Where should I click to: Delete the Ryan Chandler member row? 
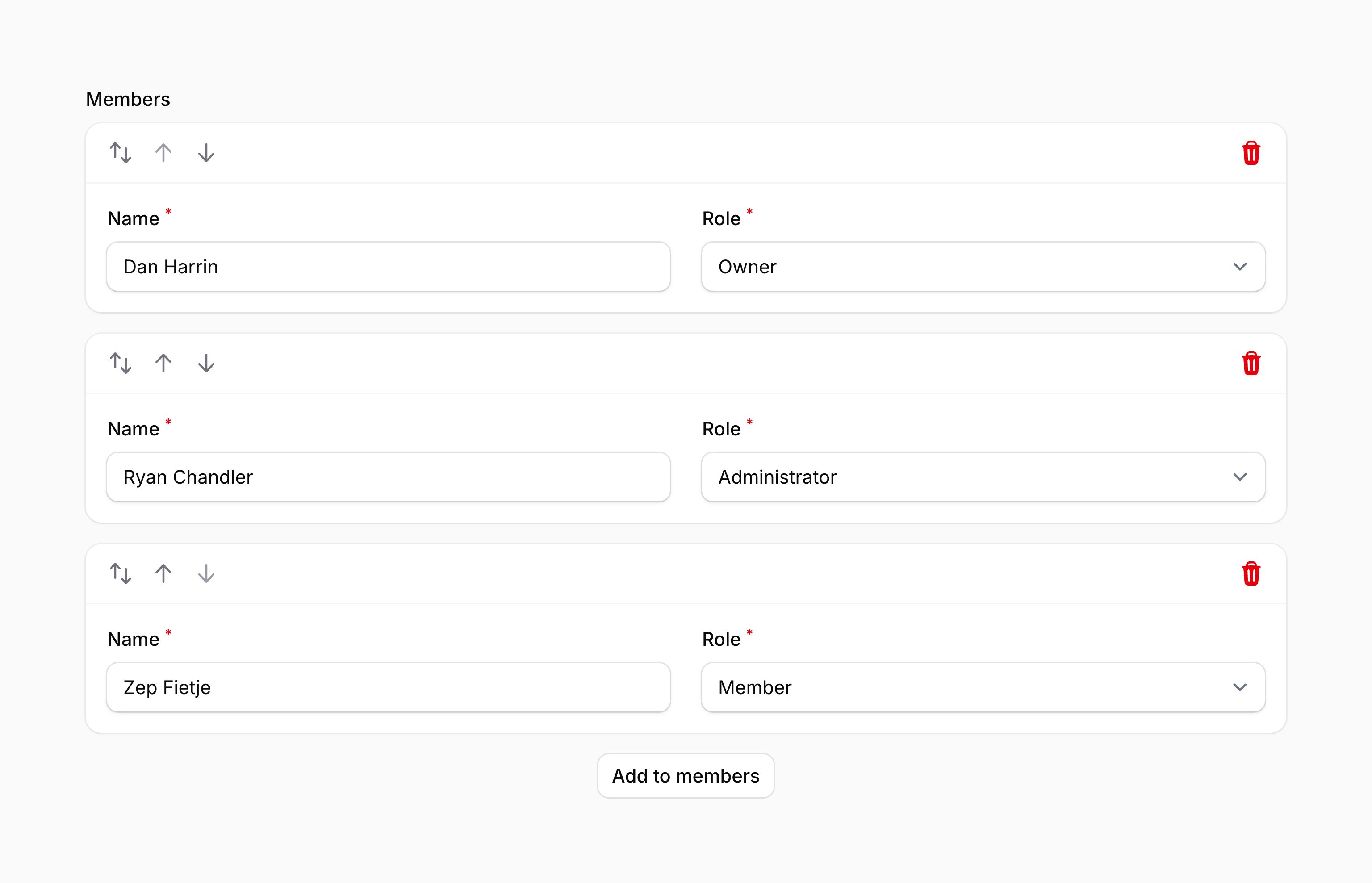(1251, 364)
